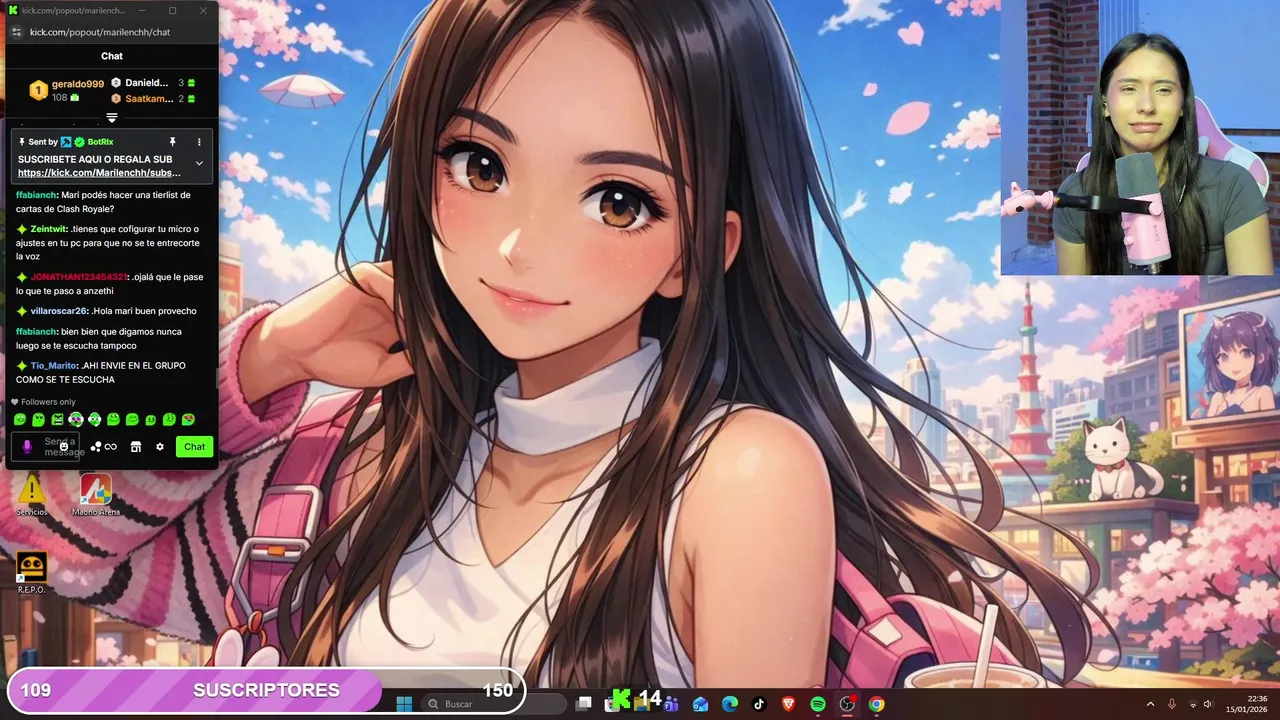Show hidden system tray icons
Image resolution: width=1280 pixels, height=720 pixels.
(1150, 704)
